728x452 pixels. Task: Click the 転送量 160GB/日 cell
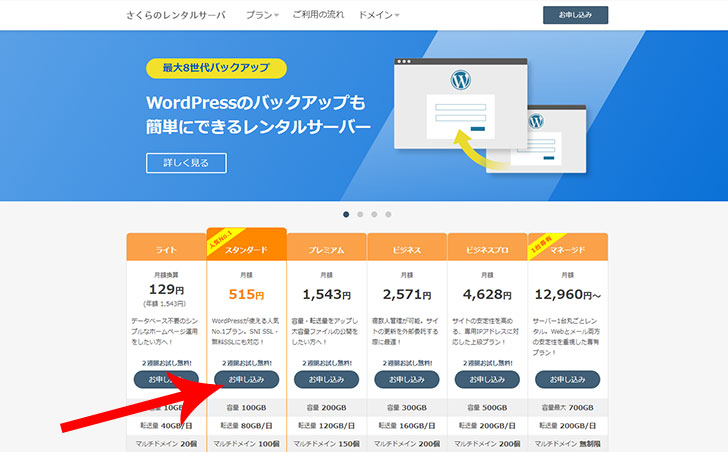tap(407, 426)
